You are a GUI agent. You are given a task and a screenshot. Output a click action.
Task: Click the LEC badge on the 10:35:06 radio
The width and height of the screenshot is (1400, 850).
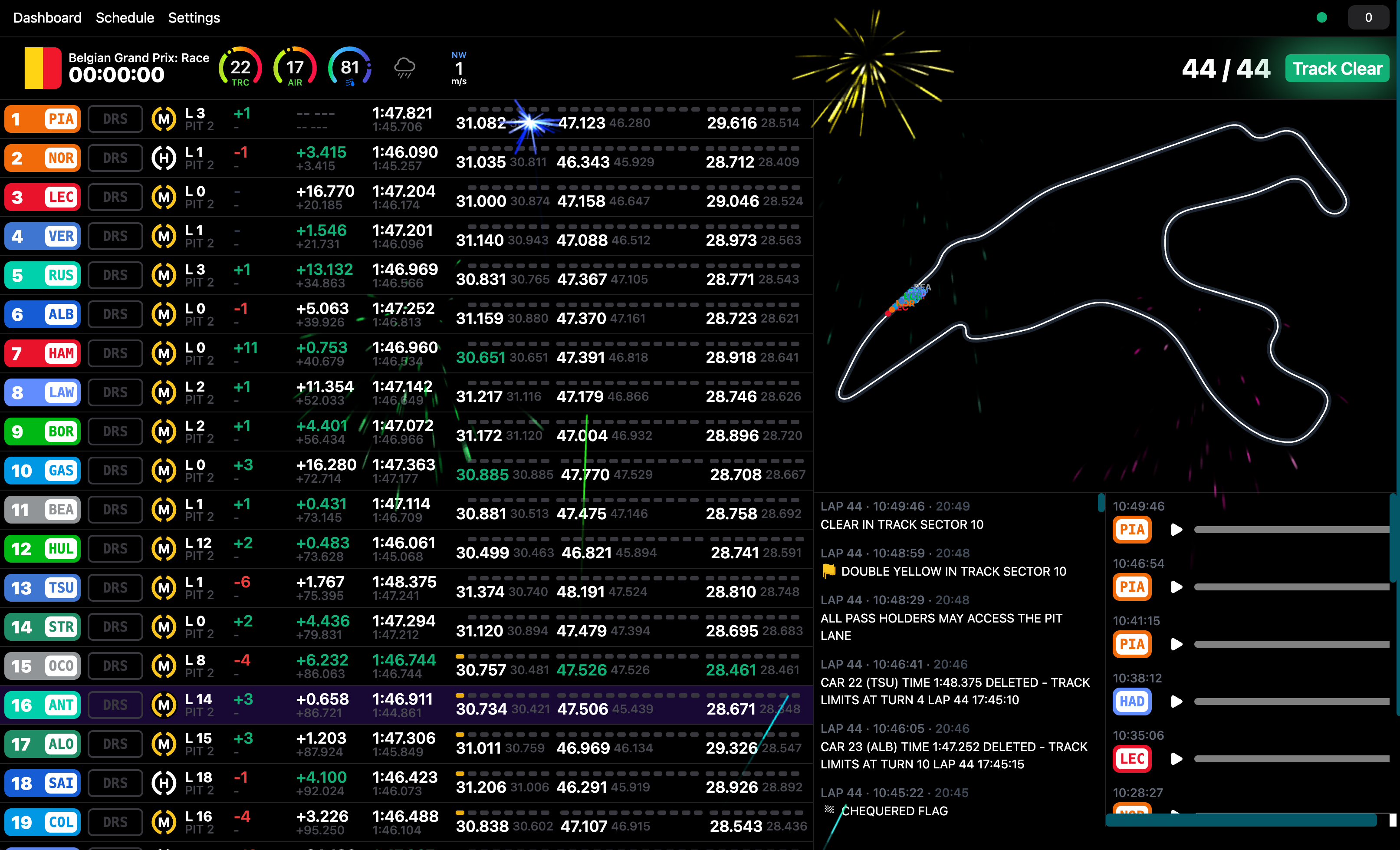(x=1132, y=759)
